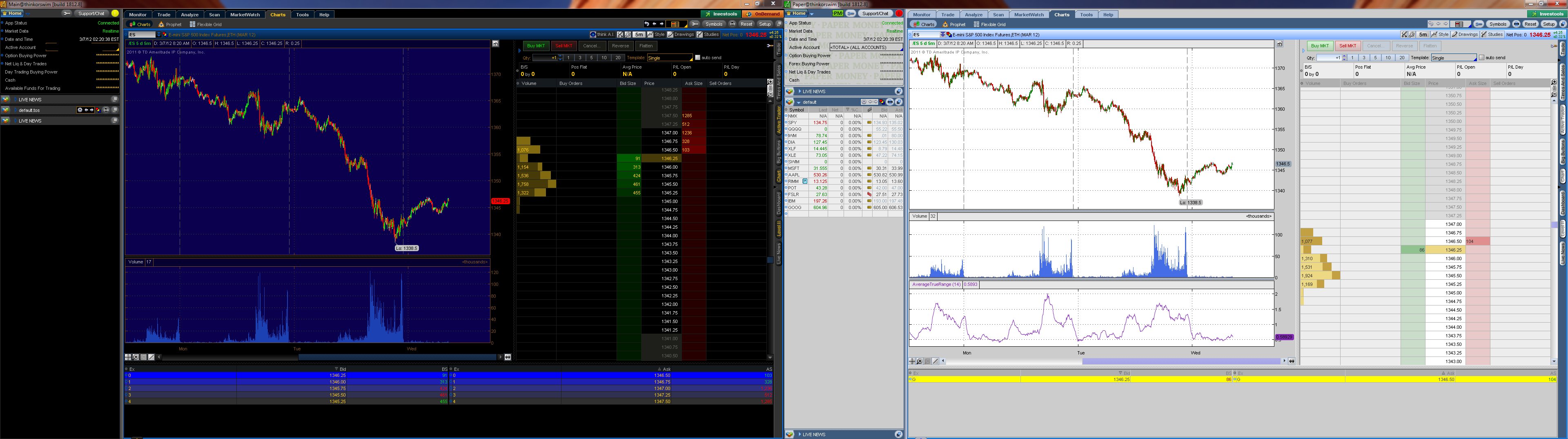The width and height of the screenshot is (1568, 439).
Task: Open Flexible Grid in Paper window
Action: coord(990,25)
